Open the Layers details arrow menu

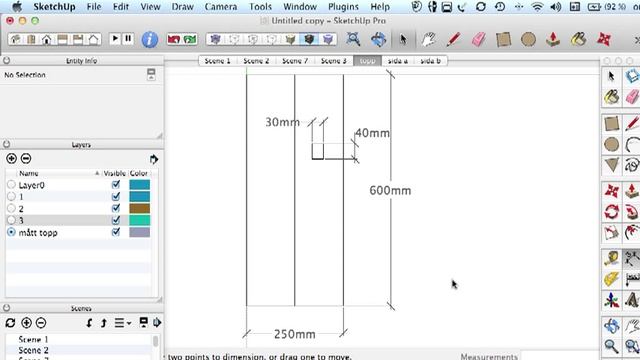(153, 159)
